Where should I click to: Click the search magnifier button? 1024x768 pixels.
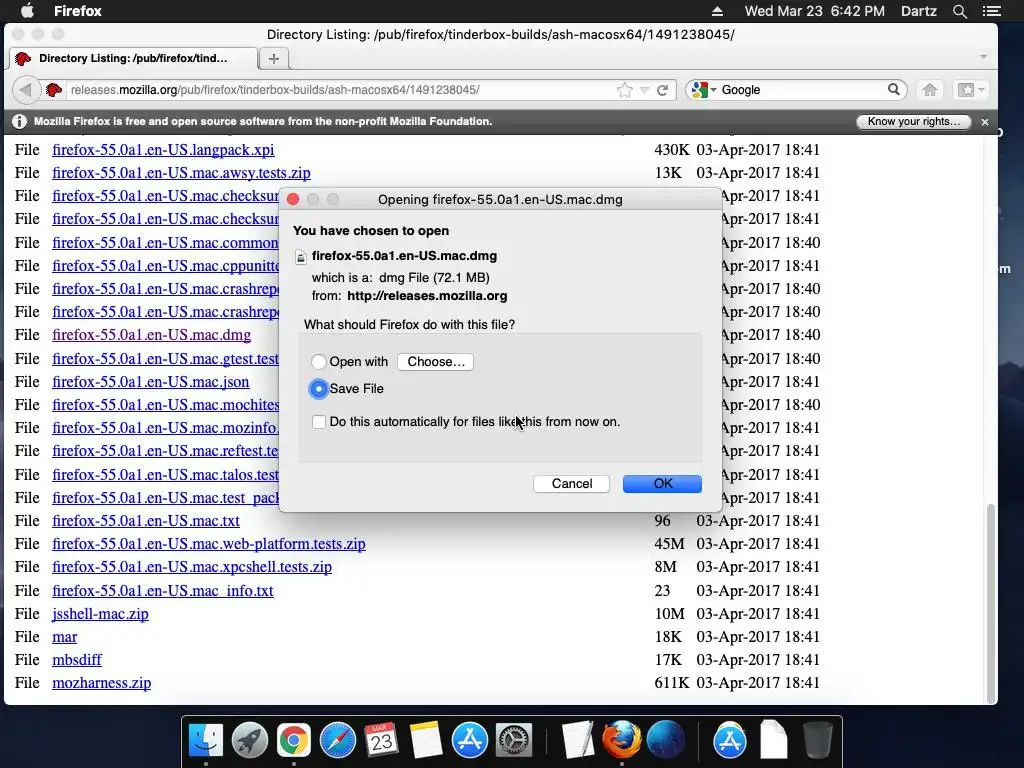[893, 89]
